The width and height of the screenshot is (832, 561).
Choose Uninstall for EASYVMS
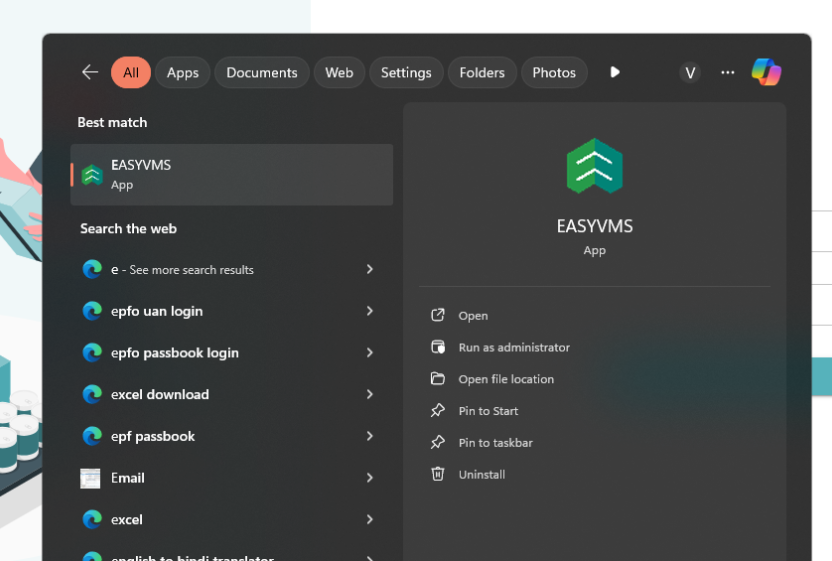(x=482, y=475)
